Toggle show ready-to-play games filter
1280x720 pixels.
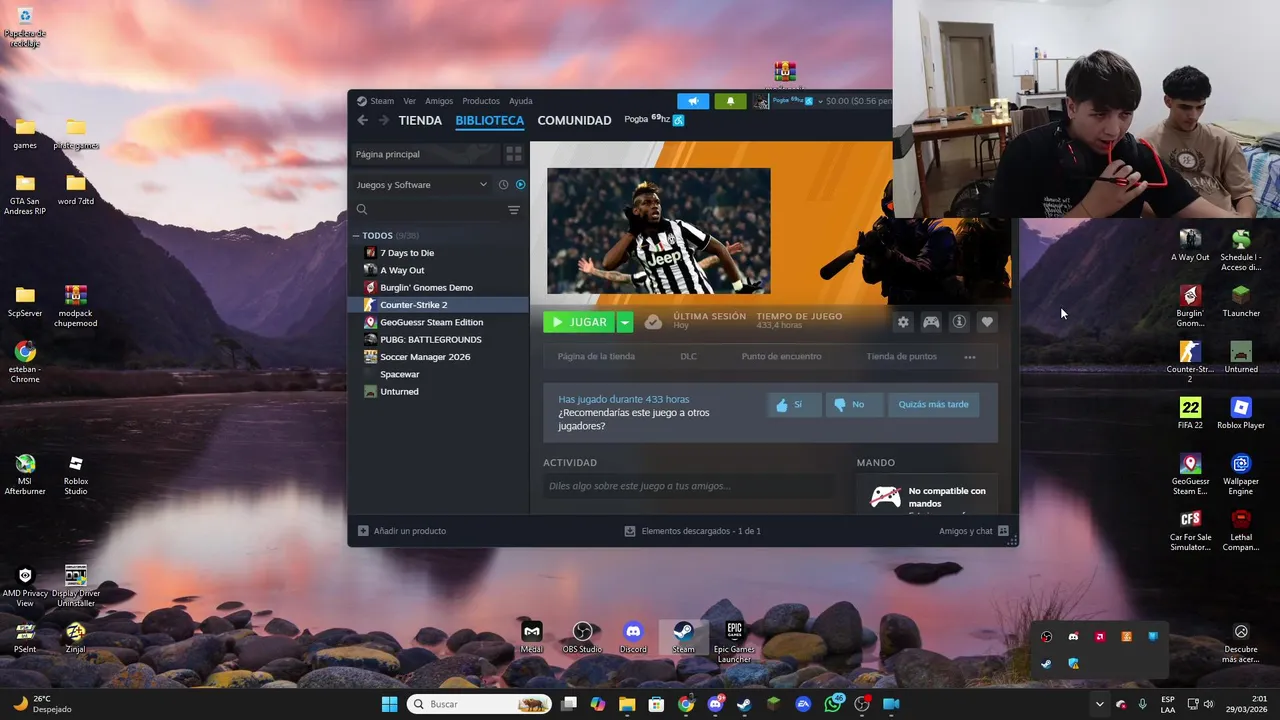[520, 185]
